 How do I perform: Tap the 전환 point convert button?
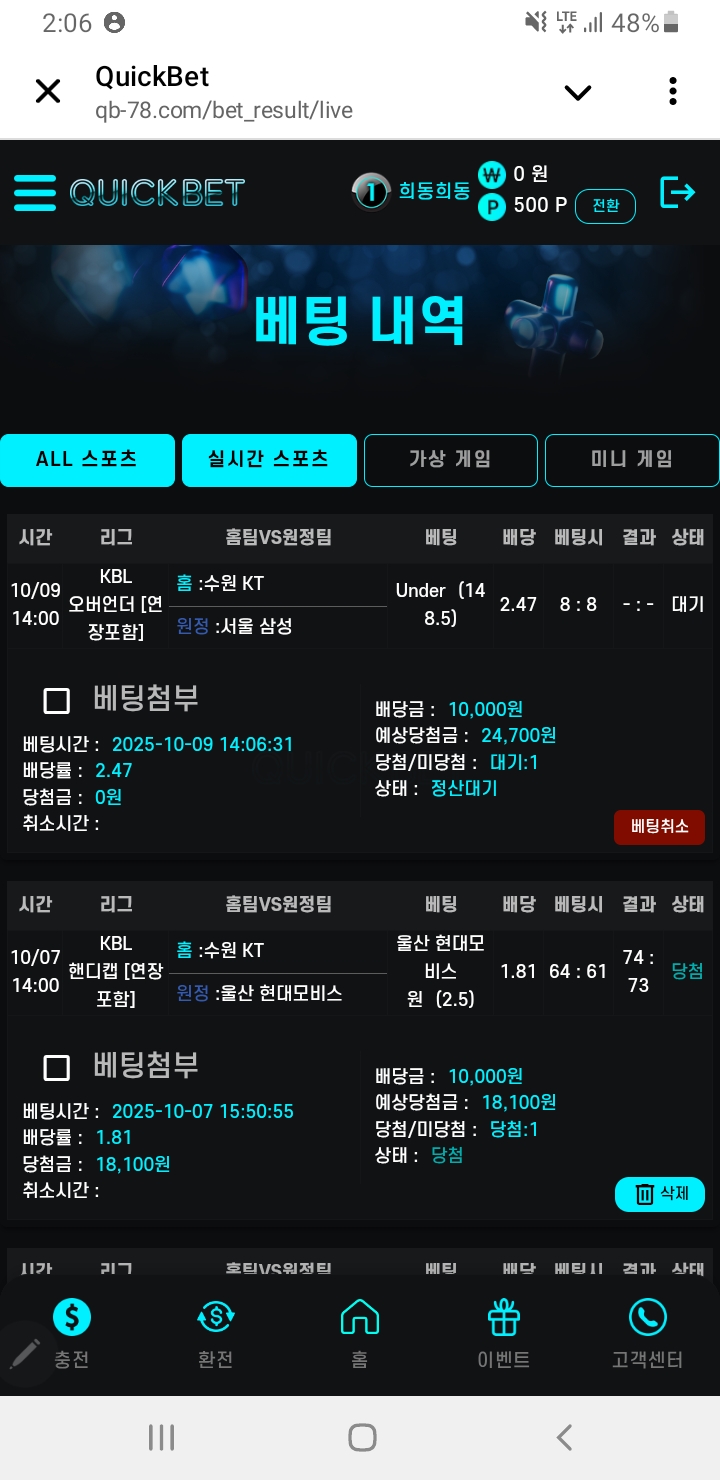(605, 206)
